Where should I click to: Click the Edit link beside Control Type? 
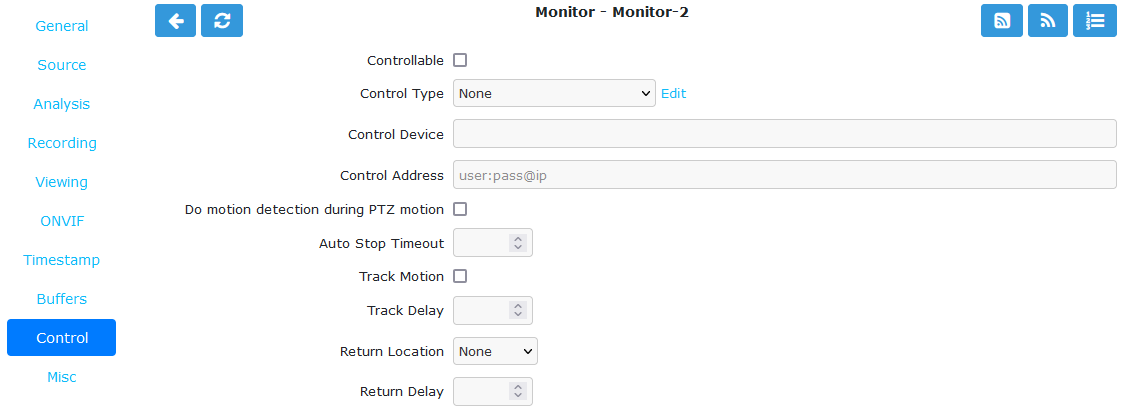[x=673, y=94]
